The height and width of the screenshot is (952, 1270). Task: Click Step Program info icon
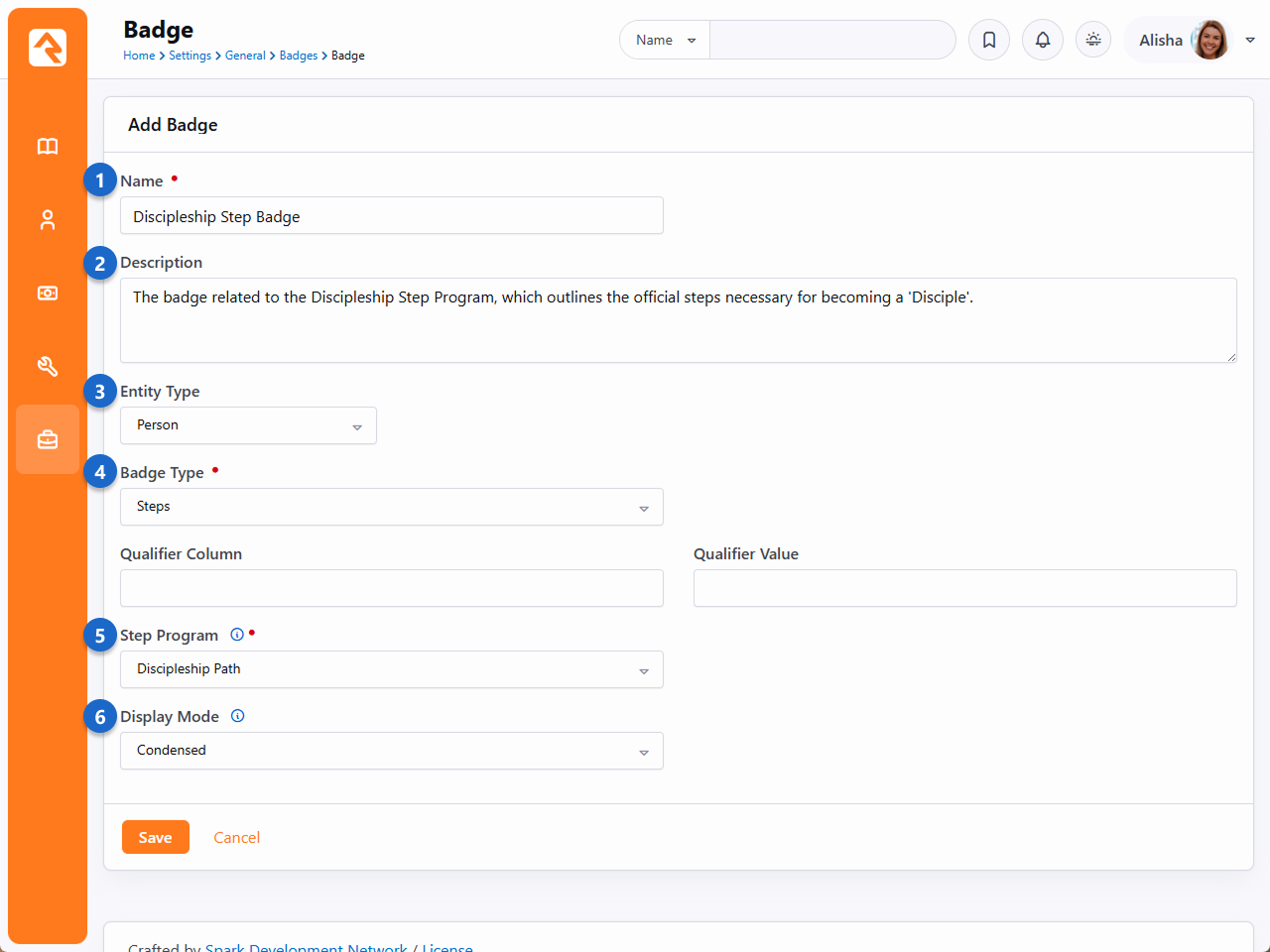point(237,635)
